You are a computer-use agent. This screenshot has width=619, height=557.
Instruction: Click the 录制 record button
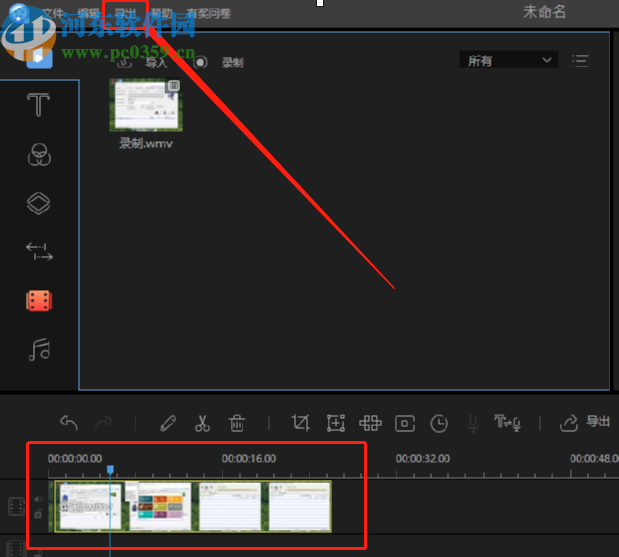pos(233,62)
